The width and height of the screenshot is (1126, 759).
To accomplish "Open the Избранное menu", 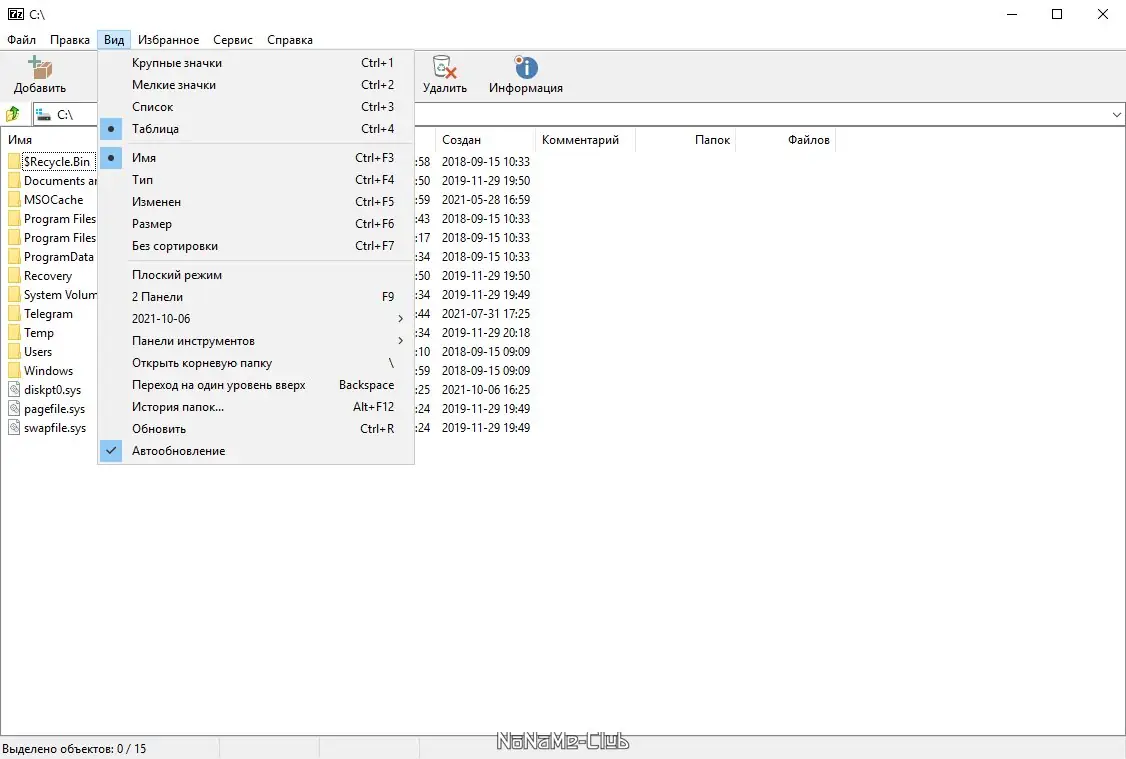I will click(169, 39).
